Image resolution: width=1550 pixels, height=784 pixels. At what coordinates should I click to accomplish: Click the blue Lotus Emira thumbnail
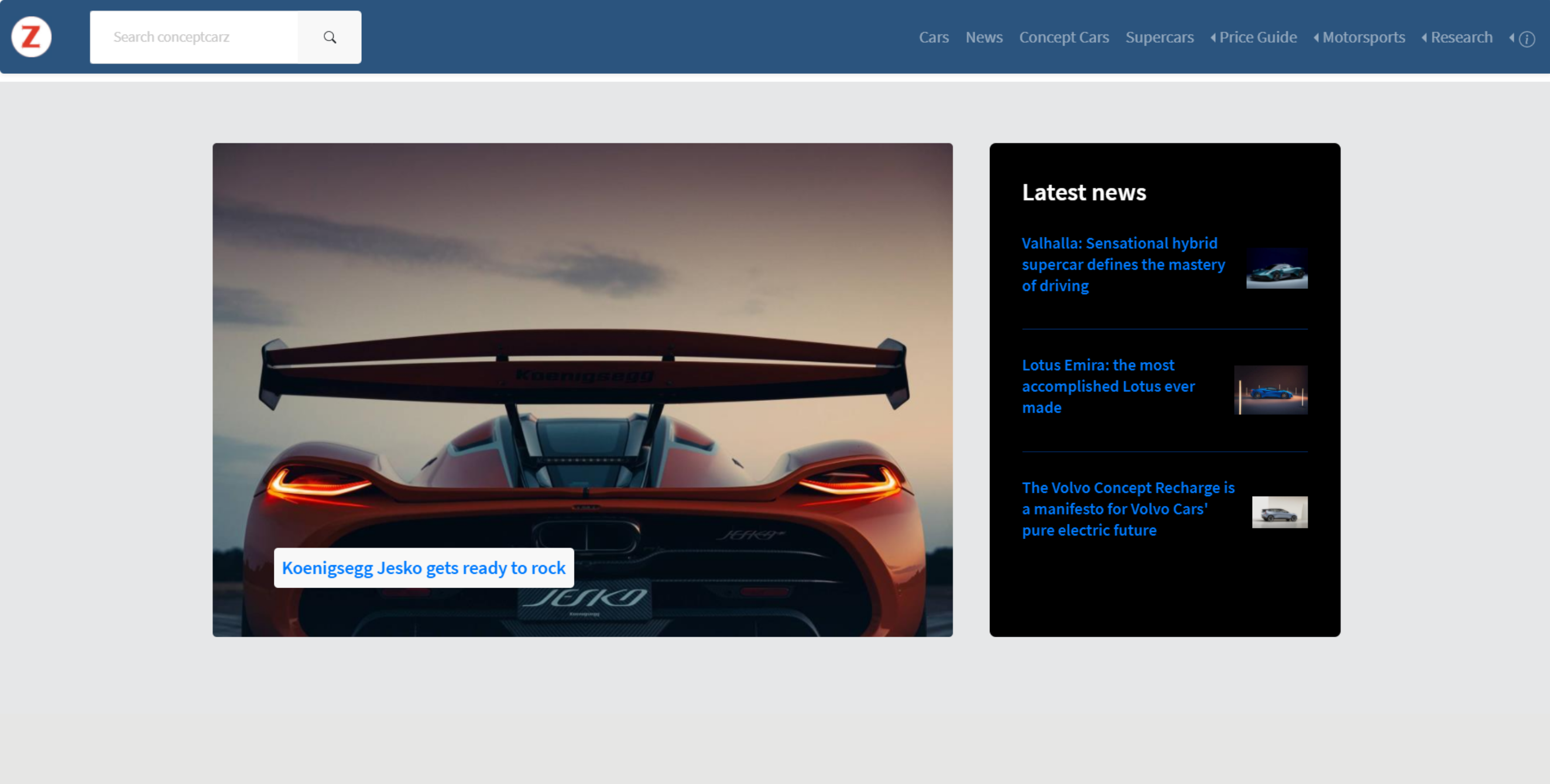coord(1271,390)
